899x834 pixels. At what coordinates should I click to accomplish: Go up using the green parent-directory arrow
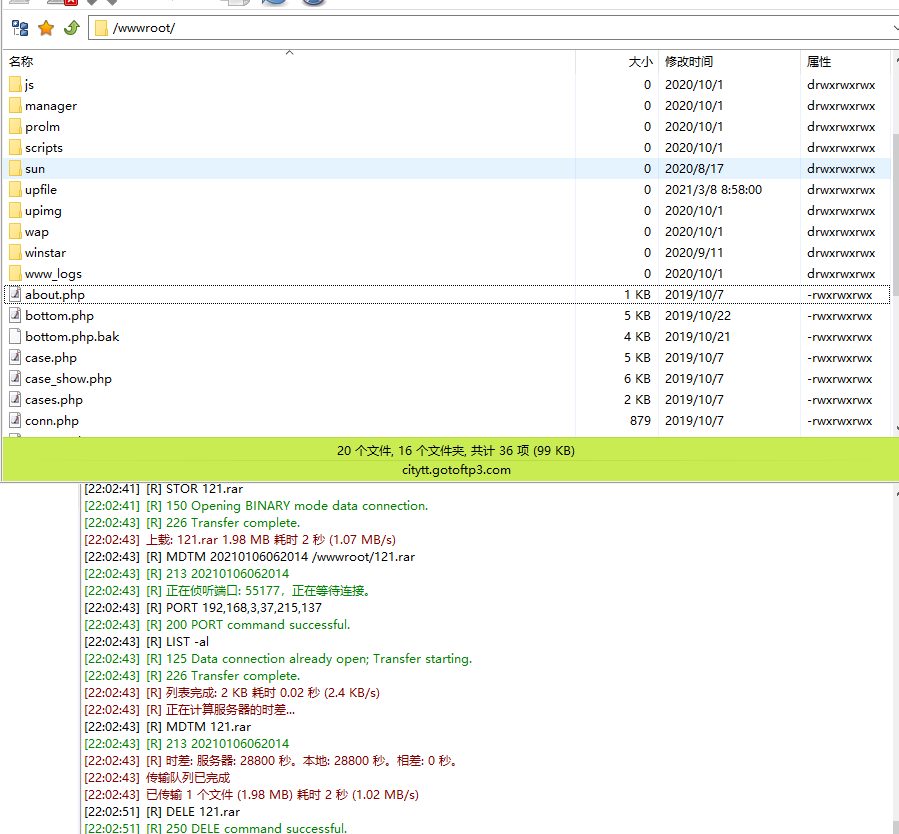click(71, 28)
